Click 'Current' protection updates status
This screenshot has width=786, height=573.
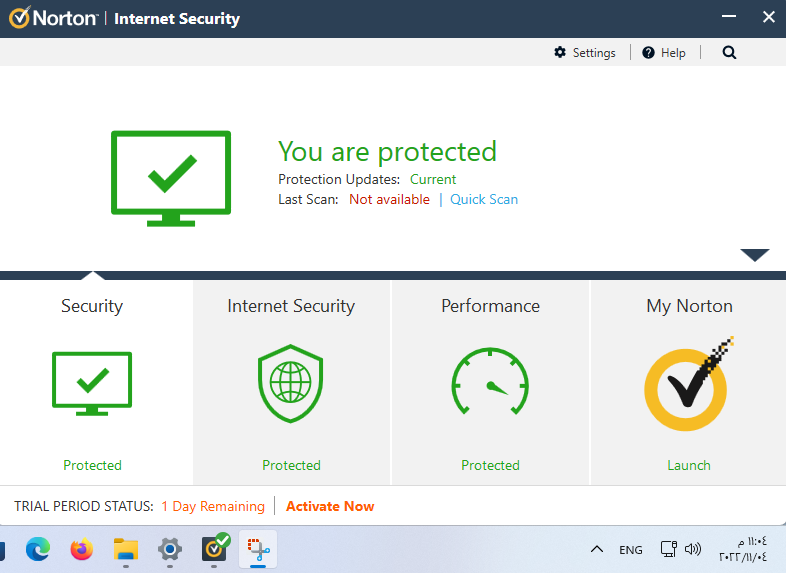[433, 179]
